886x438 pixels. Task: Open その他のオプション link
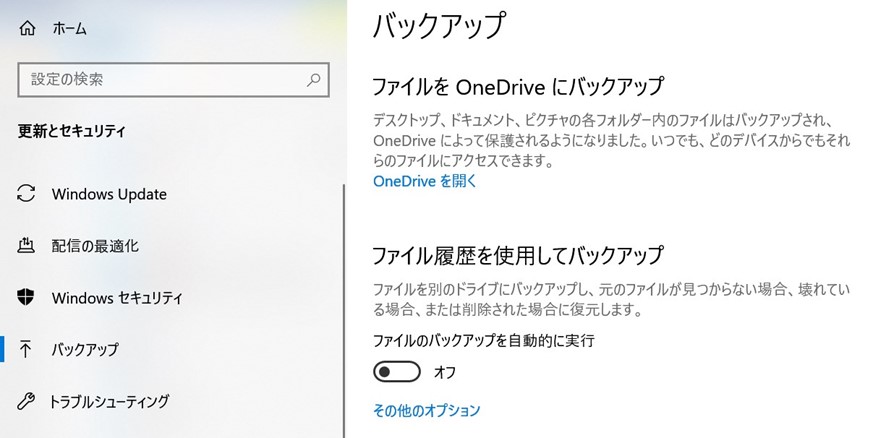pos(427,410)
